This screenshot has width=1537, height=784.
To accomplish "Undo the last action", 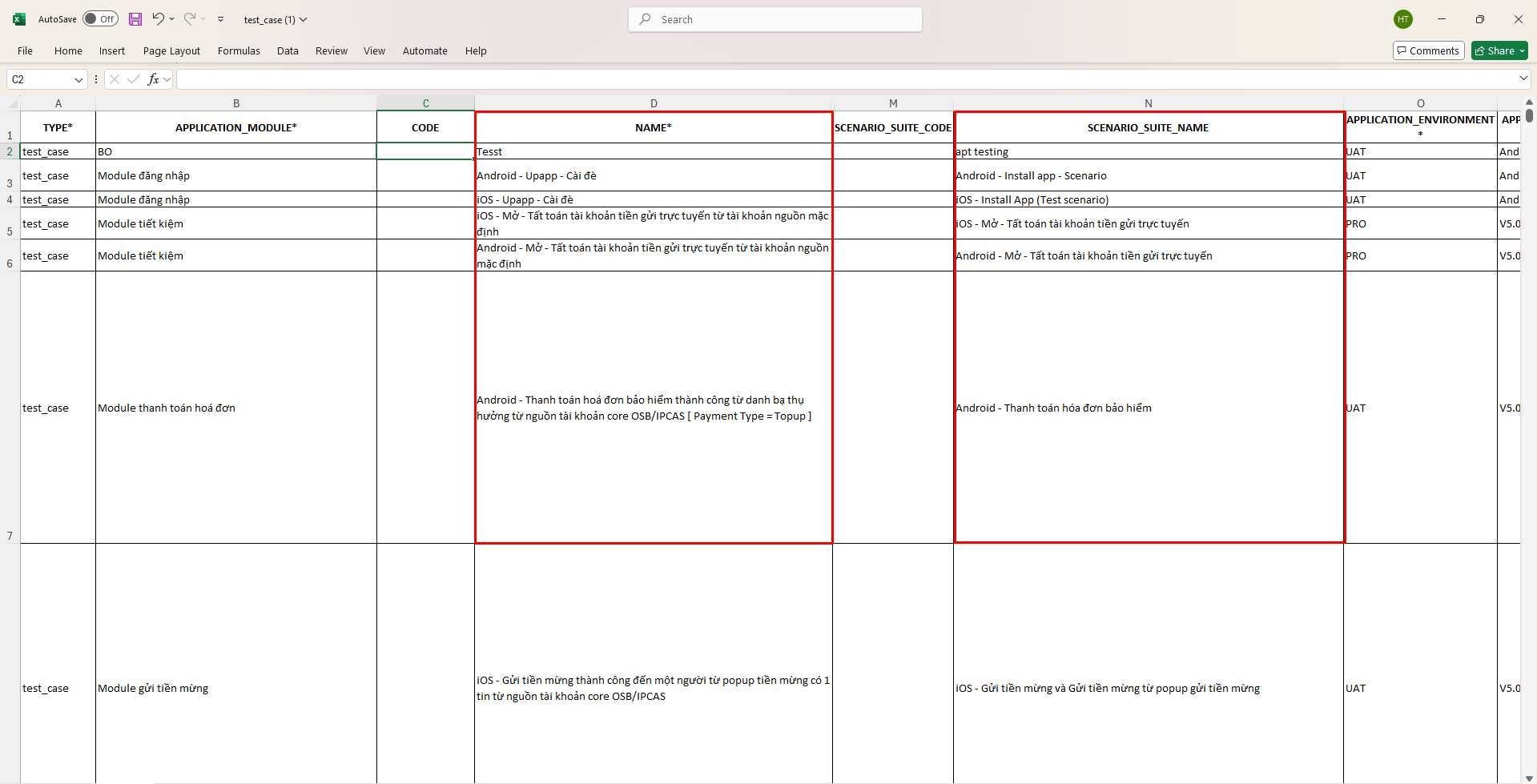I will click(x=158, y=19).
